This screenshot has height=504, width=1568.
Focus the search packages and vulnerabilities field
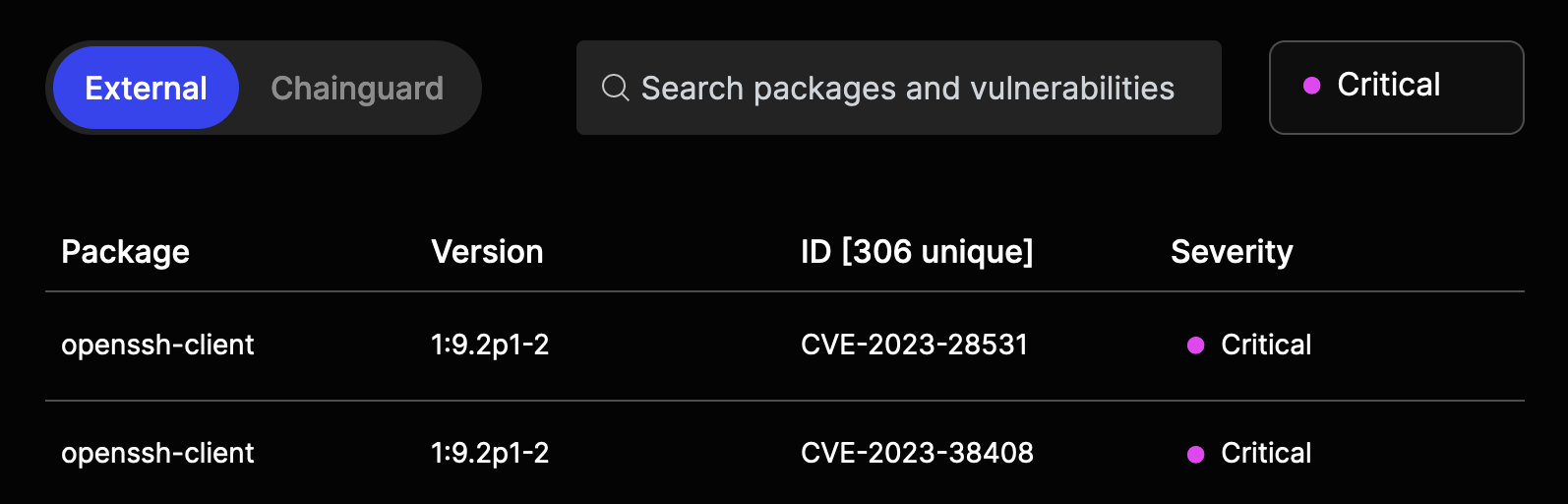[907, 88]
